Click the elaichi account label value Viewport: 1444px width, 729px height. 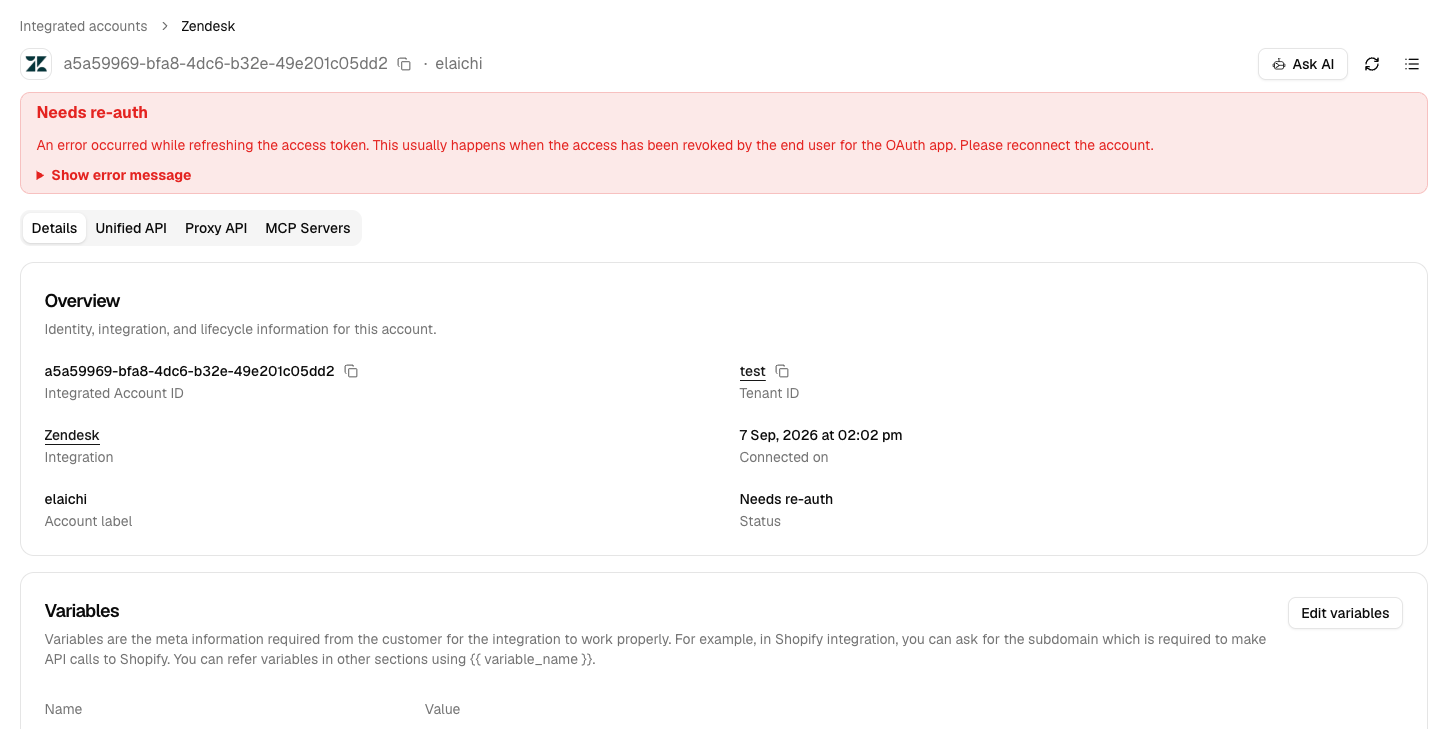[x=66, y=499]
